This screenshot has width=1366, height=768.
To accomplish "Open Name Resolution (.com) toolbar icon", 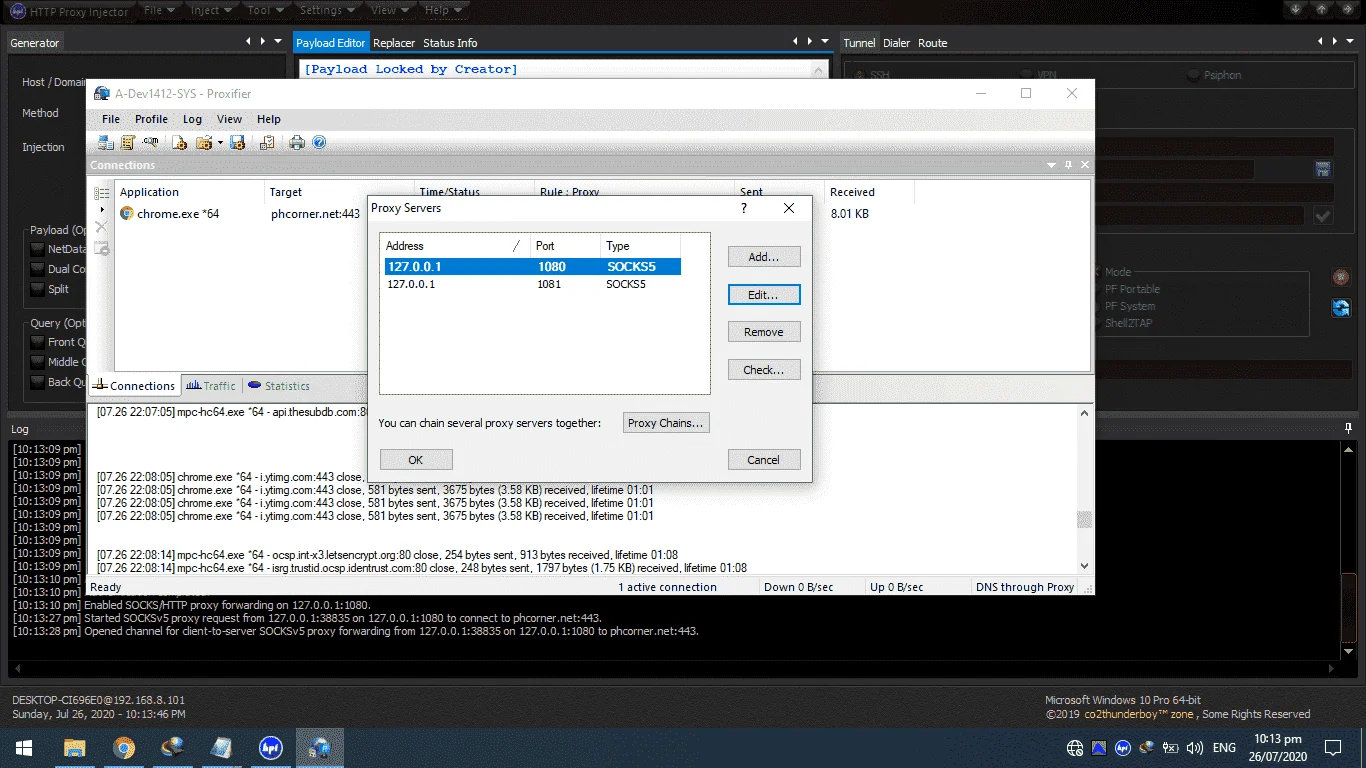I will 150,143.
